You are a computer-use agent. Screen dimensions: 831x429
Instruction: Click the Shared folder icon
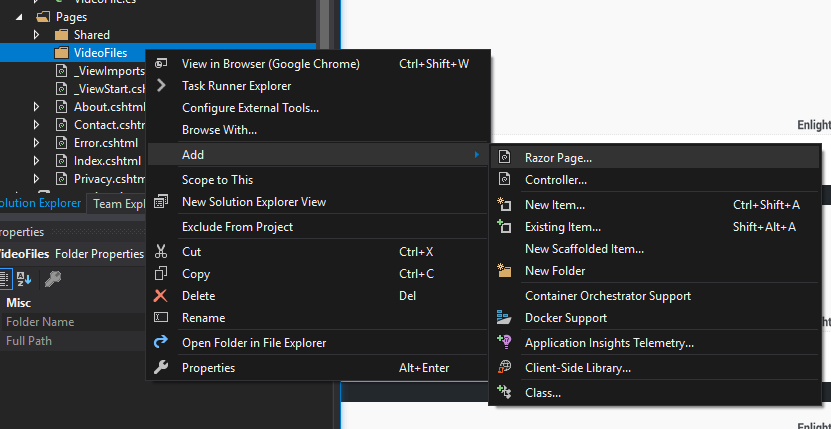tap(62, 35)
